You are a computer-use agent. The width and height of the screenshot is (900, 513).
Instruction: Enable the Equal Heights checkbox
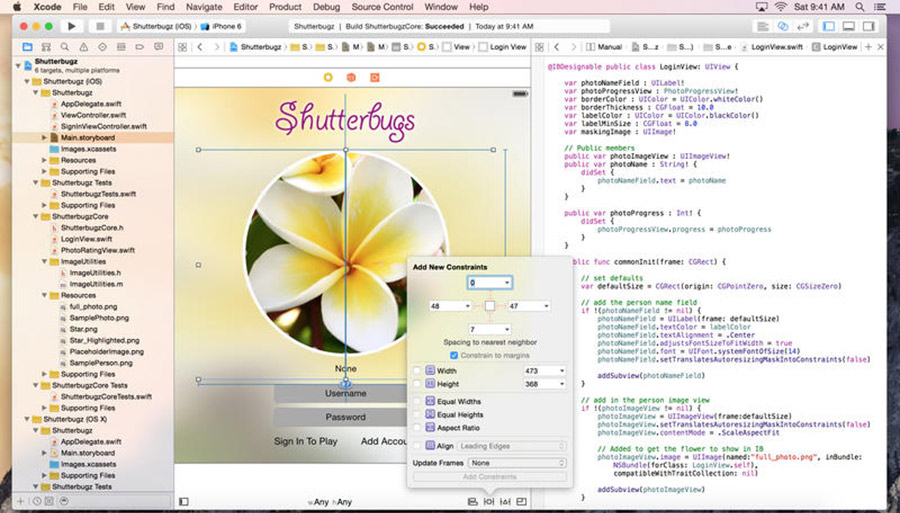click(x=417, y=414)
